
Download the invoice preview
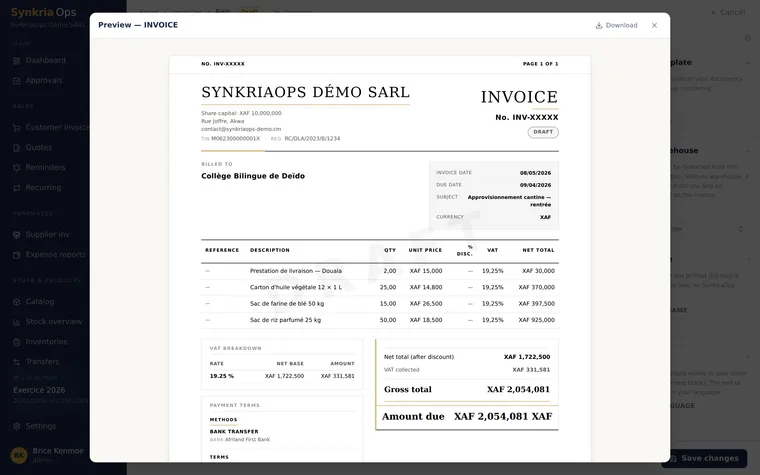(x=616, y=25)
